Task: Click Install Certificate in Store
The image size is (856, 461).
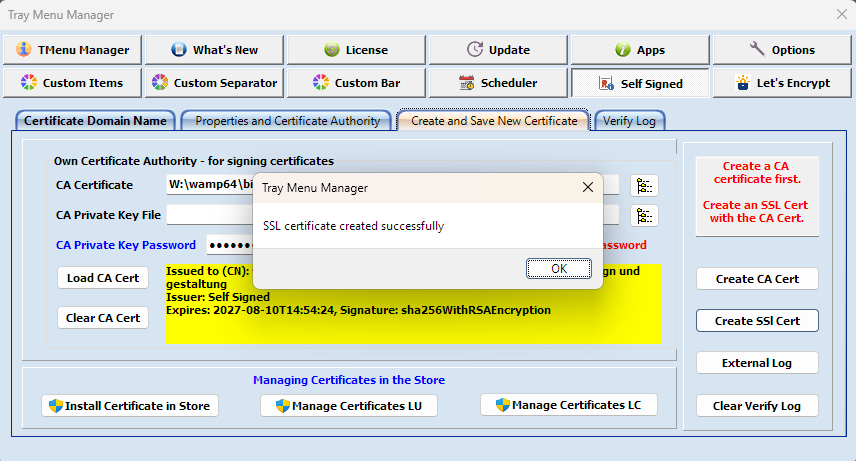Action: [131, 406]
